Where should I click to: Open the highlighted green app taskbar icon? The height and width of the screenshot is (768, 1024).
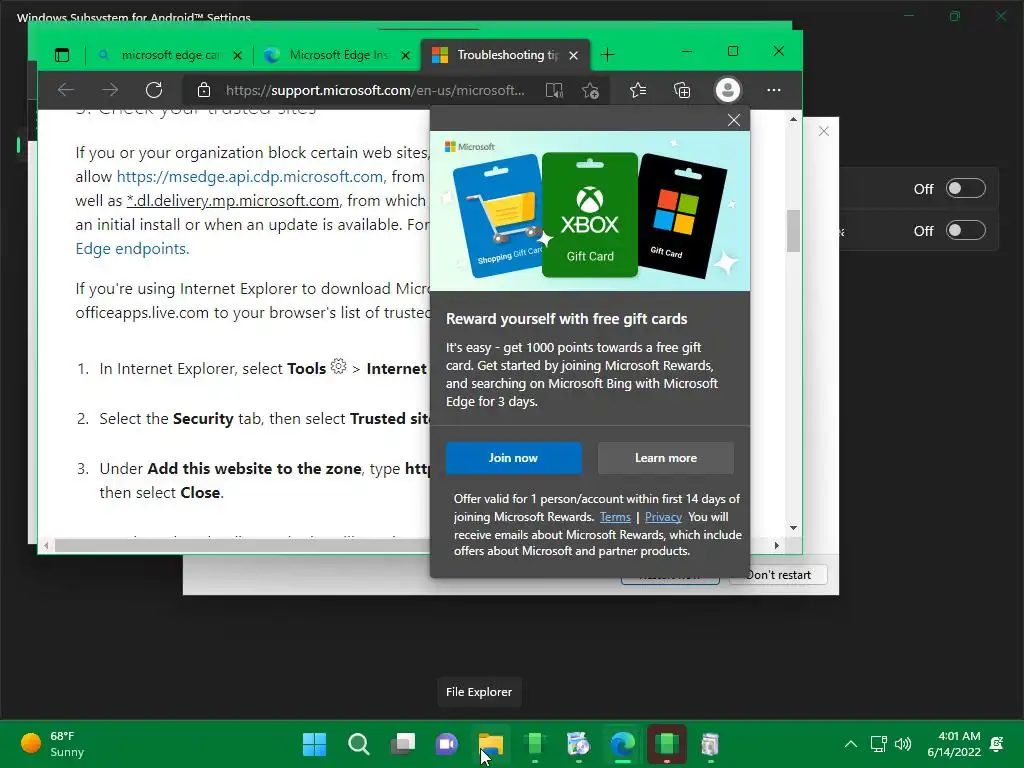click(x=667, y=744)
